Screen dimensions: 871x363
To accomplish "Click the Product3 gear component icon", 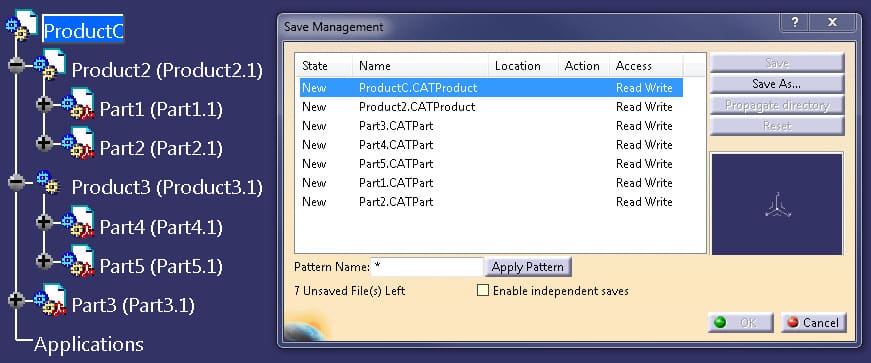I will 48,182.
